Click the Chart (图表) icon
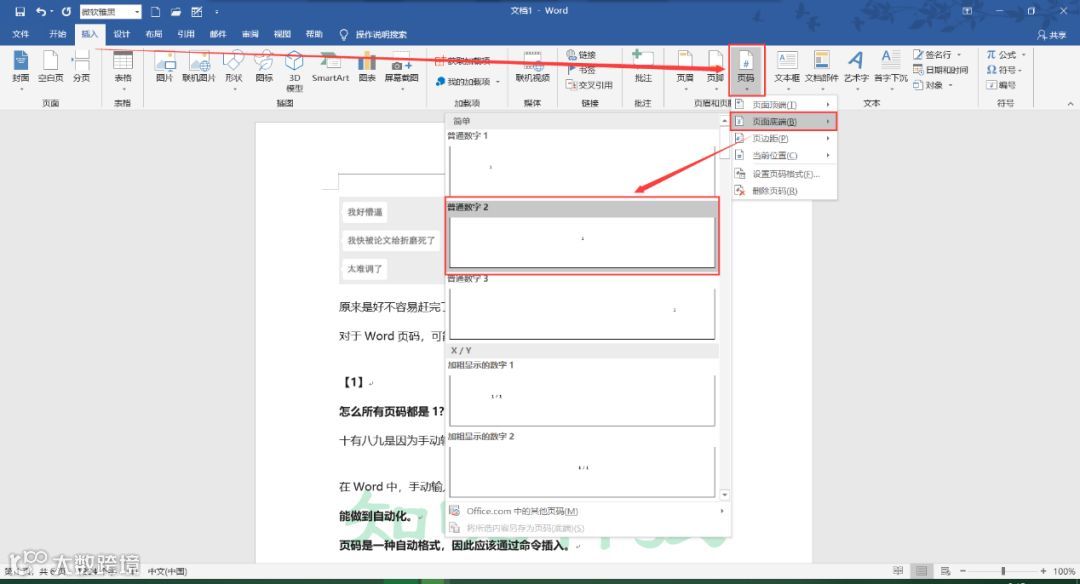 [367, 67]
